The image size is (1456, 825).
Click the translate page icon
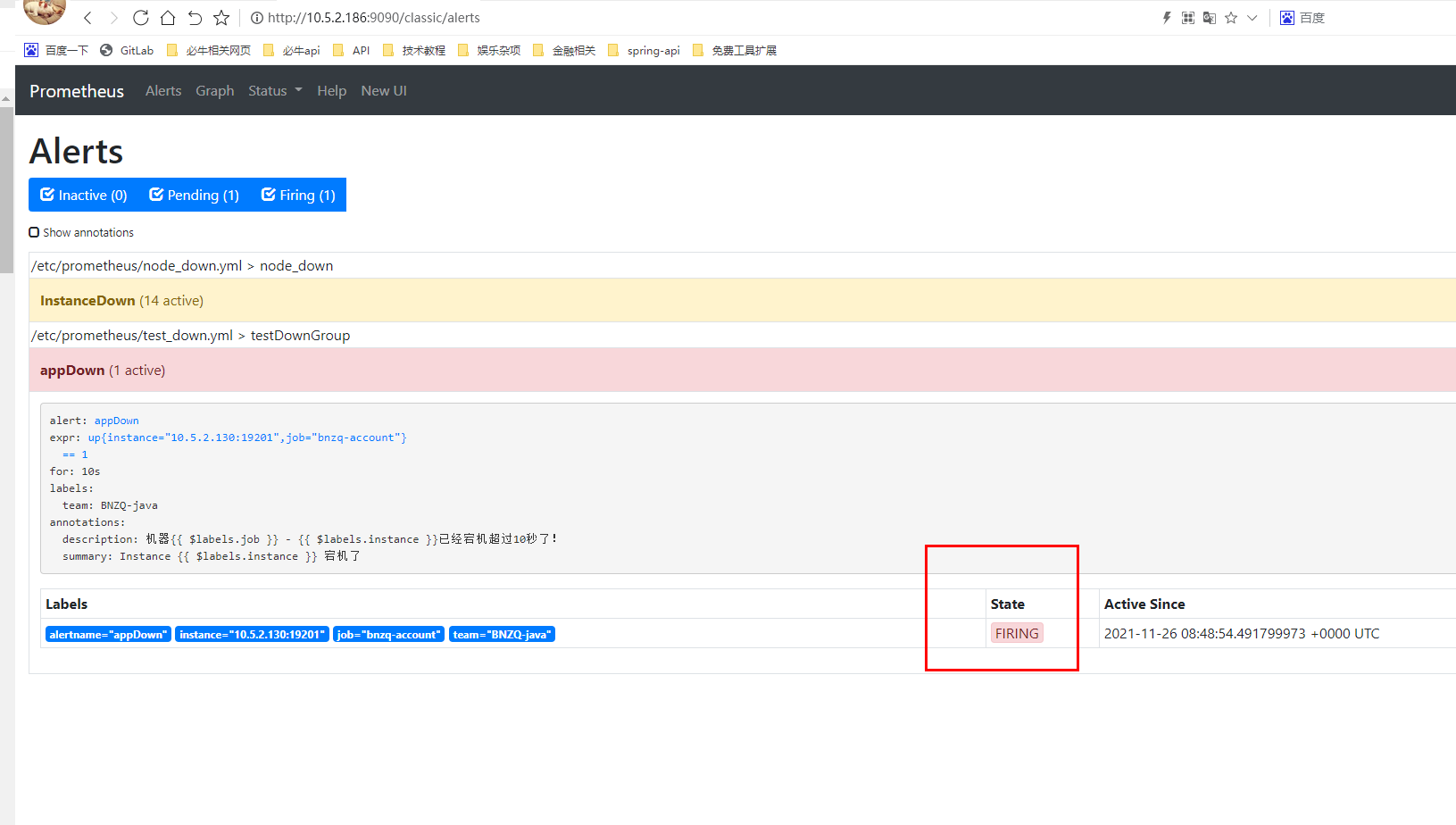pos(1210,18)
